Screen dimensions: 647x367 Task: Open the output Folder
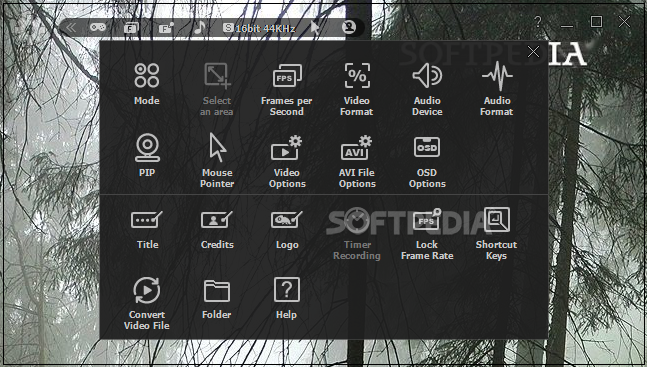tap(217, 300)
